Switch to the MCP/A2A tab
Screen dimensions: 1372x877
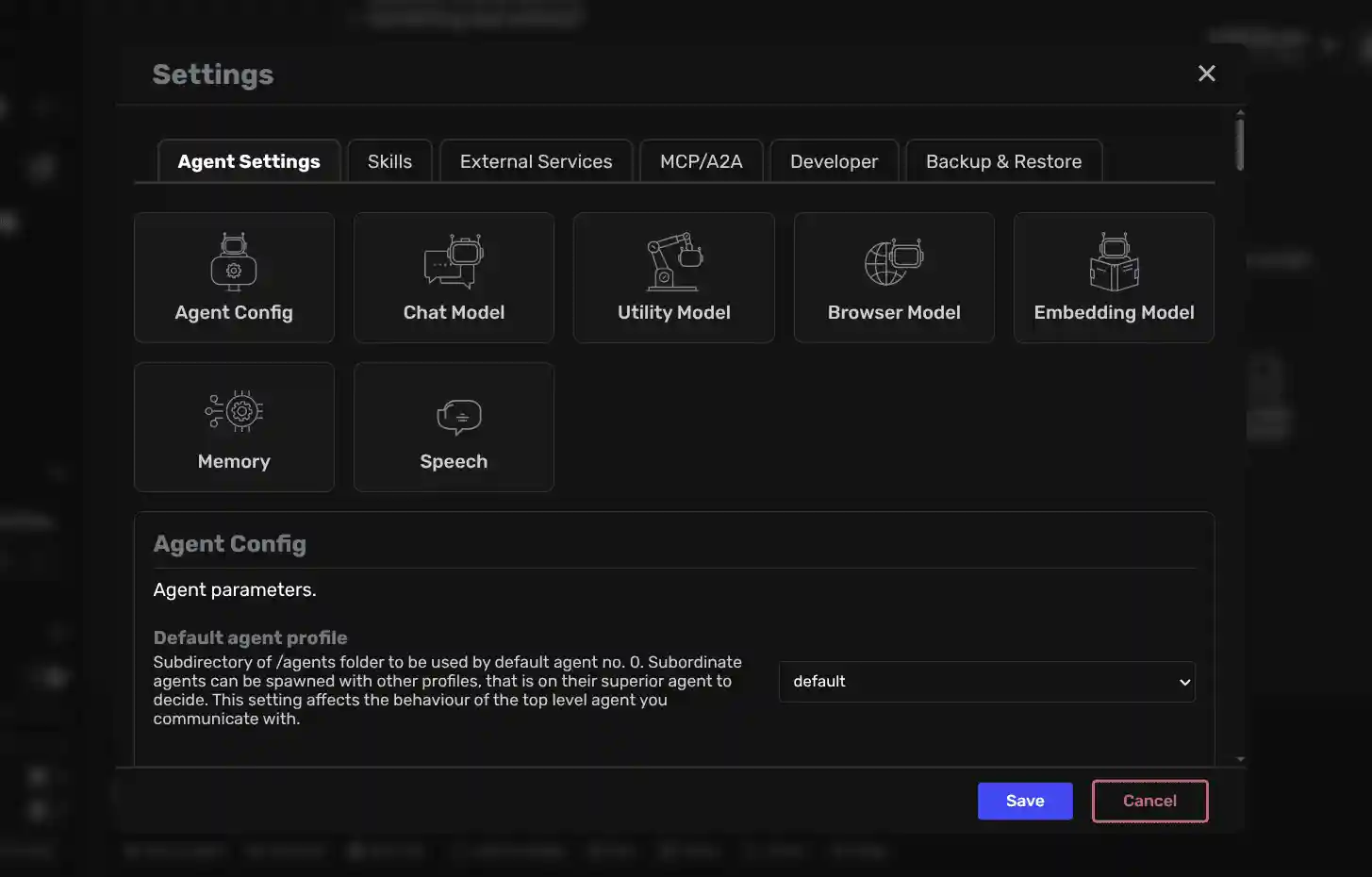[701, 161]
